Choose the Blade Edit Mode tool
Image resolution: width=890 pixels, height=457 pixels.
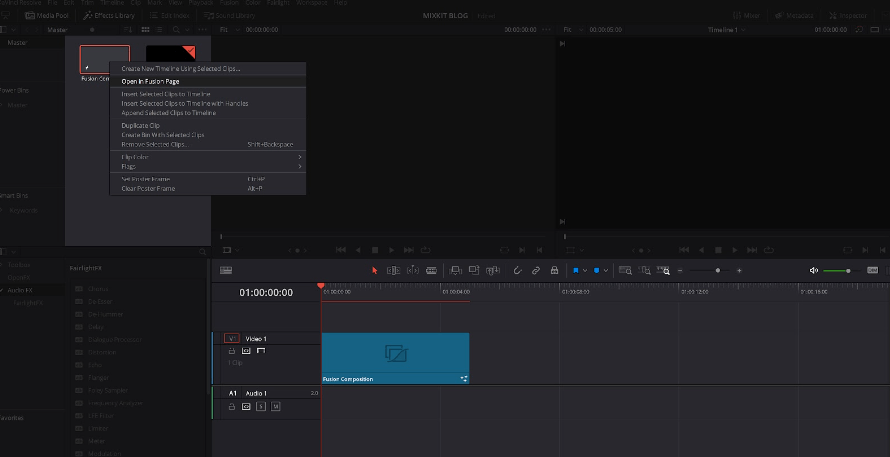point(431,270)
